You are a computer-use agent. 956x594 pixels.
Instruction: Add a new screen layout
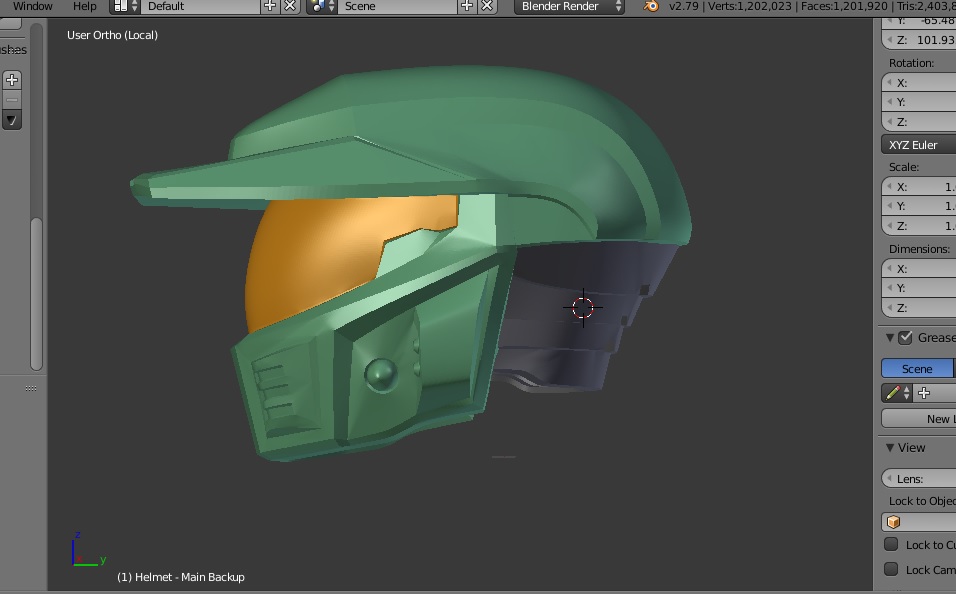coord(270,6)
